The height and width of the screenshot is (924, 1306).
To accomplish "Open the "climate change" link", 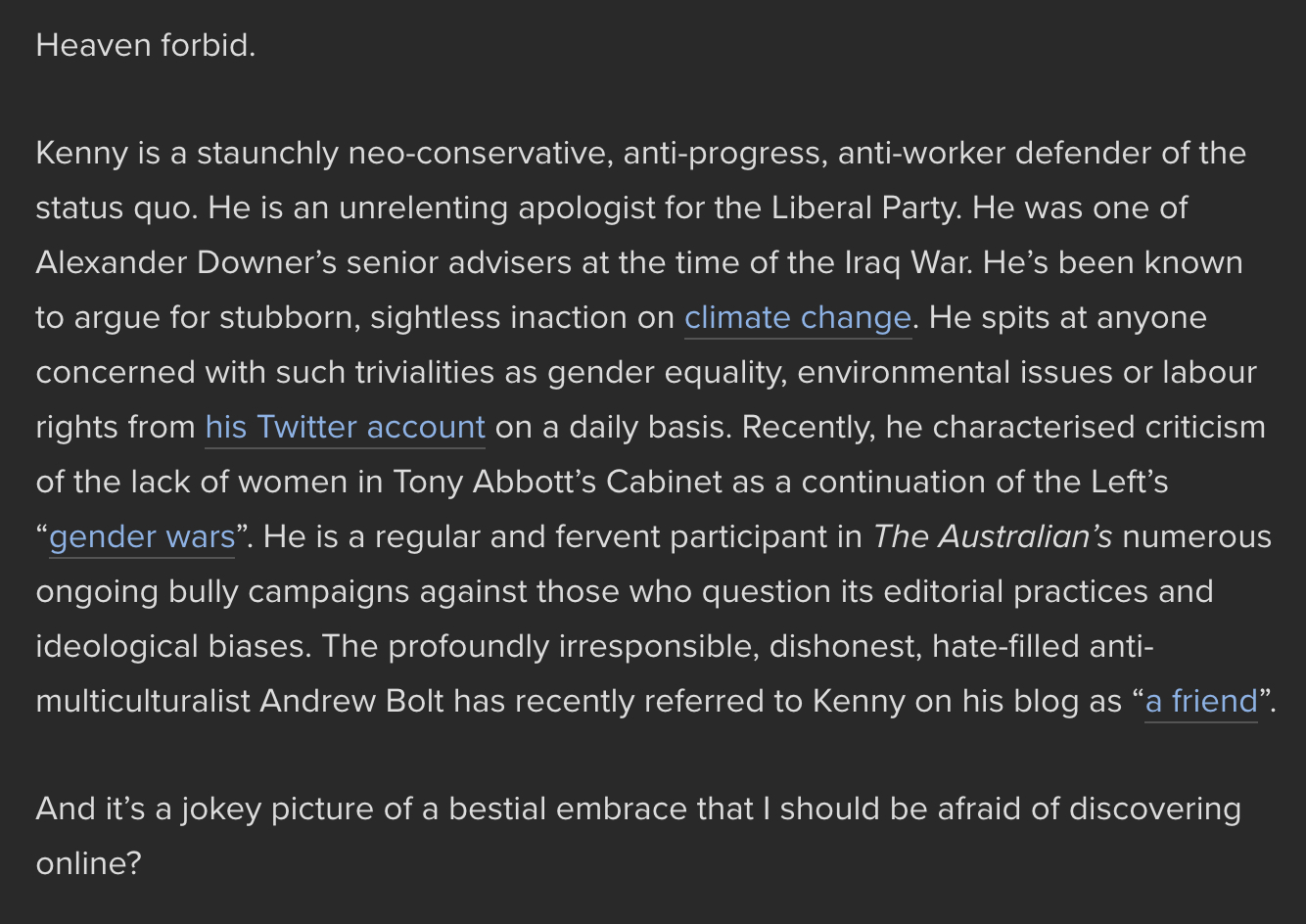I will (x=797, y=318).
